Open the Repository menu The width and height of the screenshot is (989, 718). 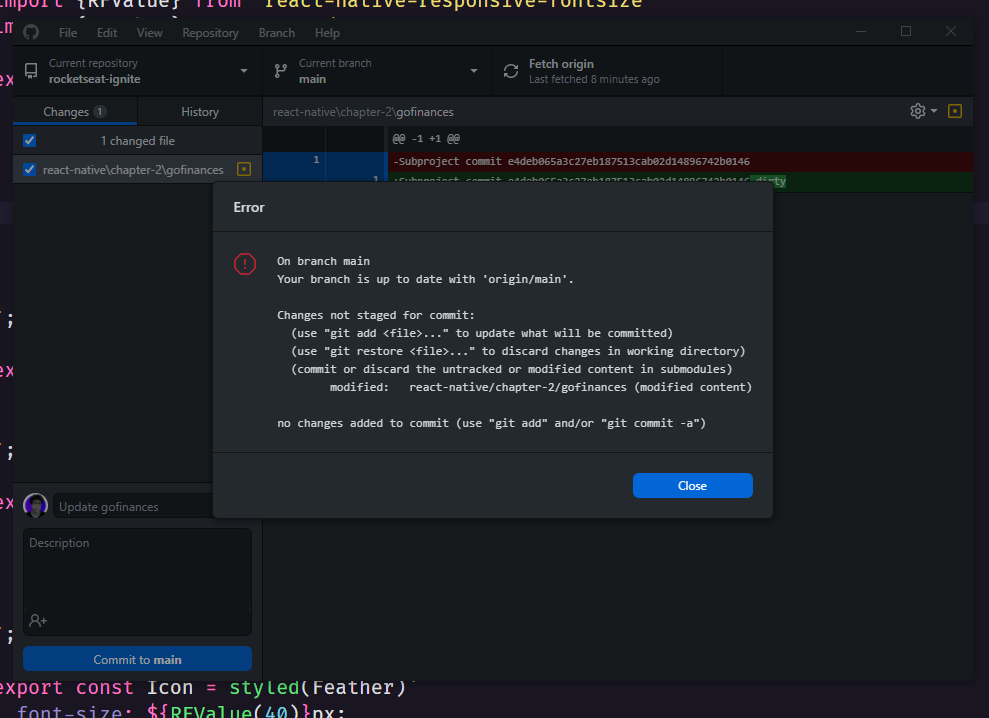tap(210, 32)
